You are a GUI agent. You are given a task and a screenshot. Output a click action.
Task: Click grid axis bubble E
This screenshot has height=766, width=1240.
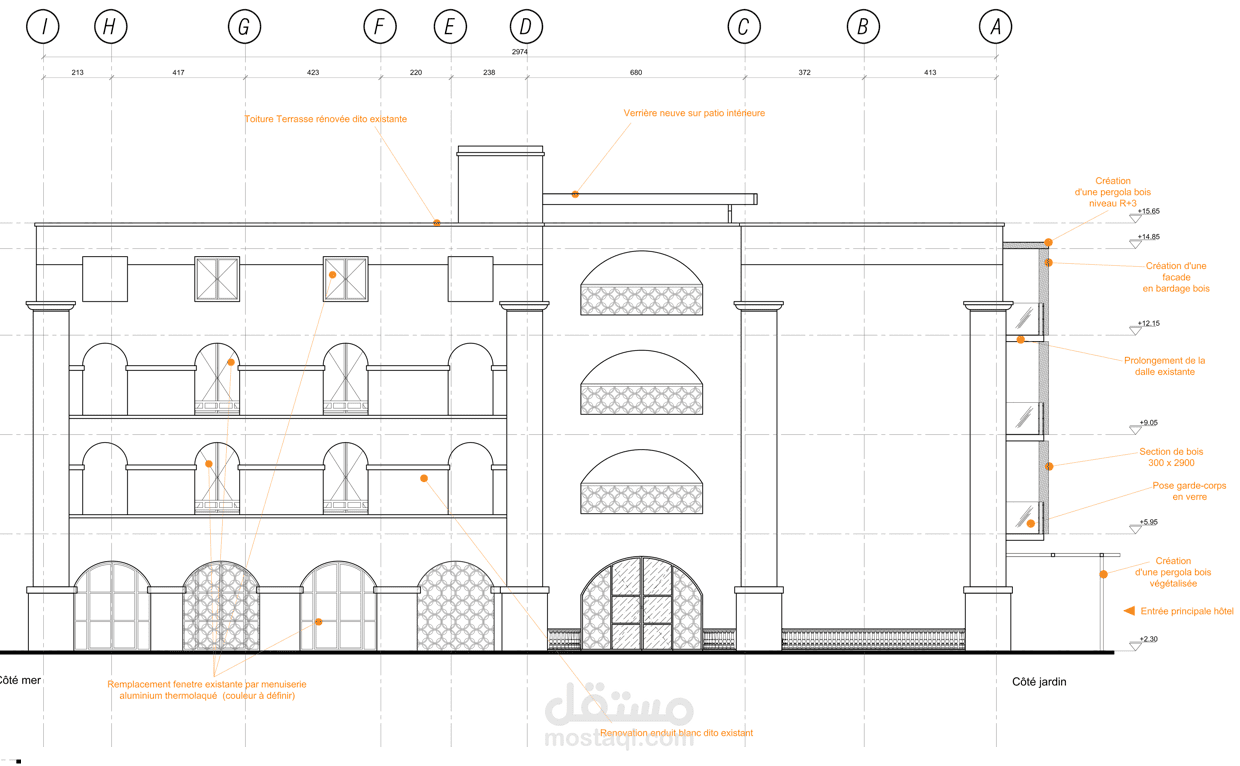tap(450, 27)
